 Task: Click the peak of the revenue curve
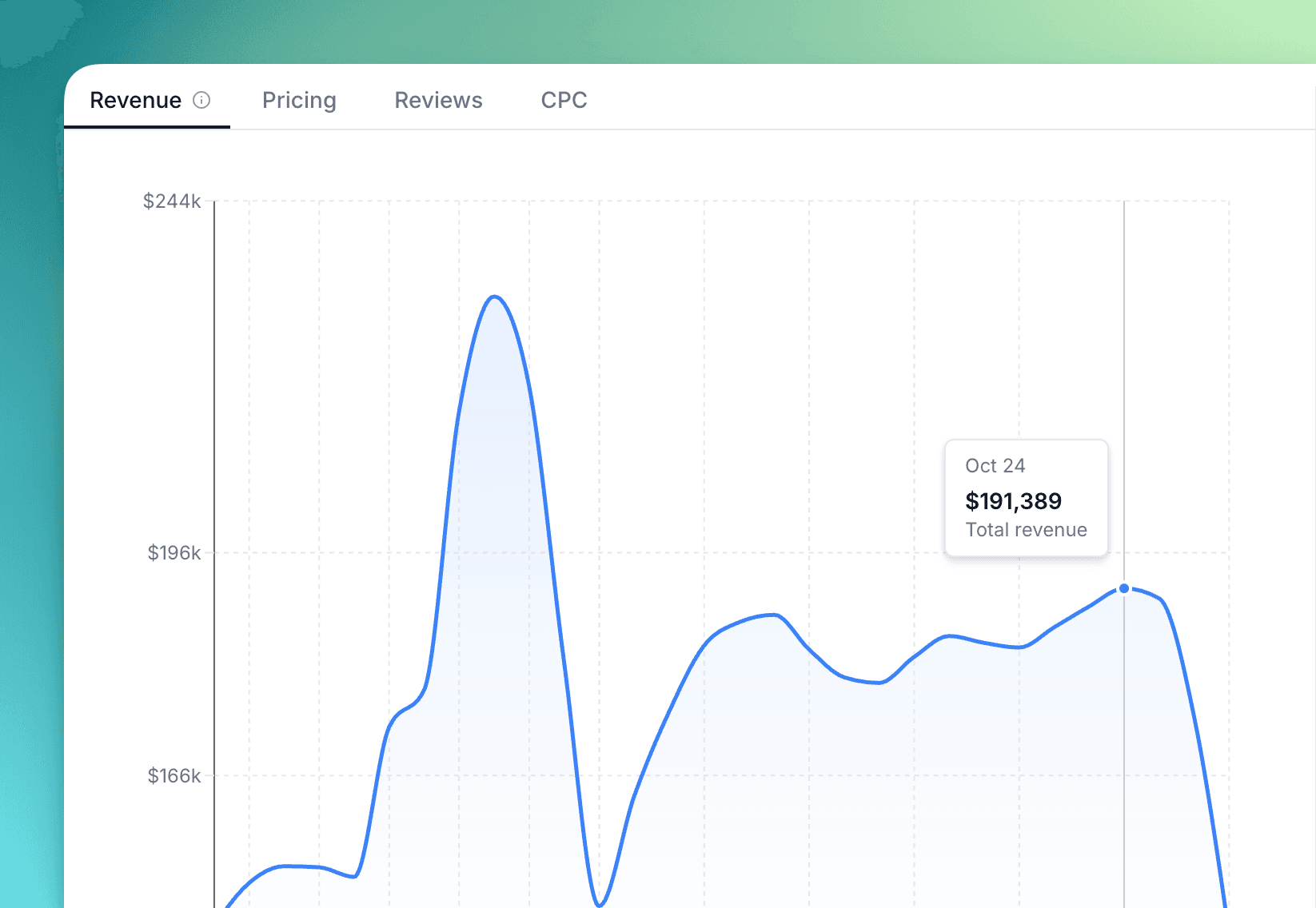496,297
